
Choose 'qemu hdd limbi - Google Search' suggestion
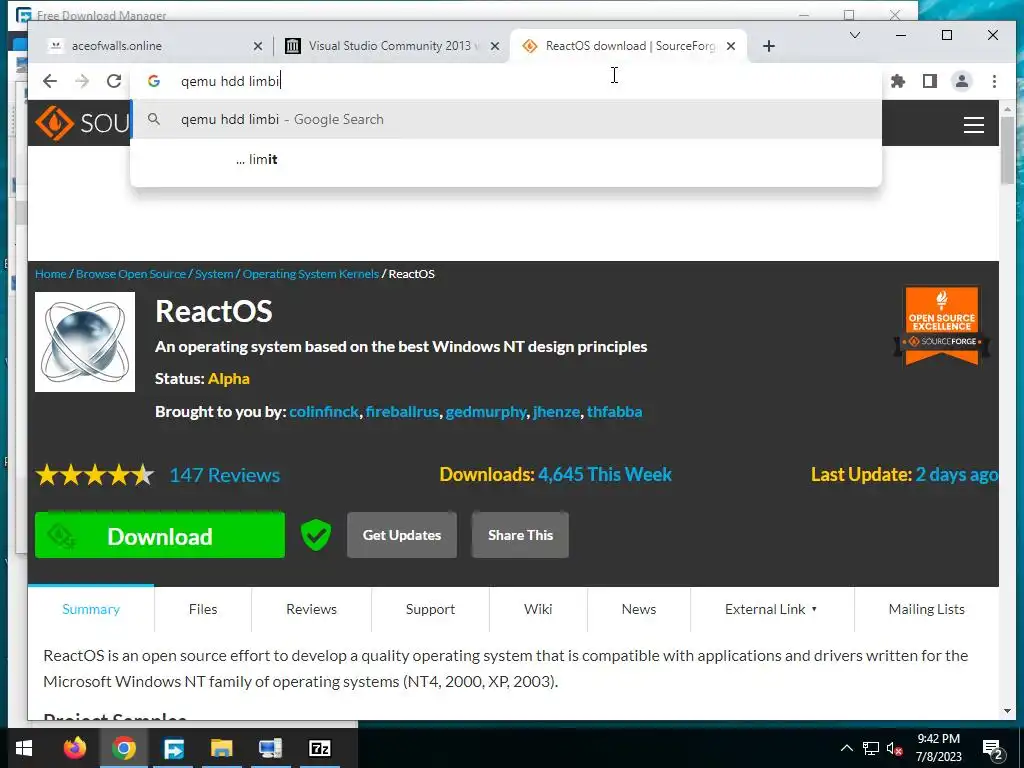[506, 120]
